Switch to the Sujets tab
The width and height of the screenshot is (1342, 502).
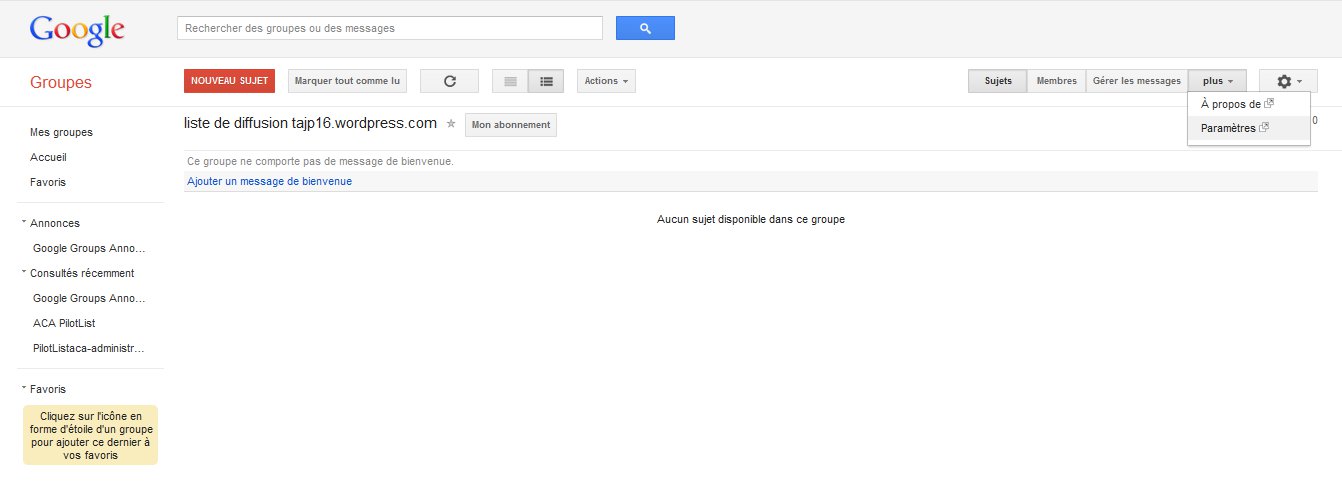point(998,81)
